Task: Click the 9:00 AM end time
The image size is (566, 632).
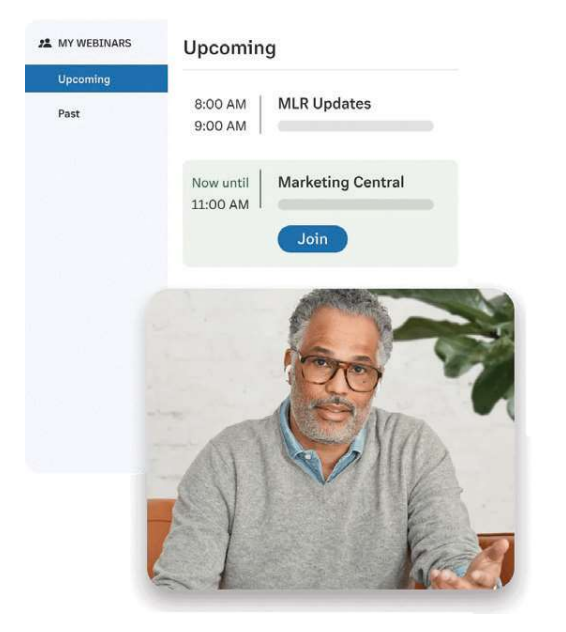Action: coord(220,126)
